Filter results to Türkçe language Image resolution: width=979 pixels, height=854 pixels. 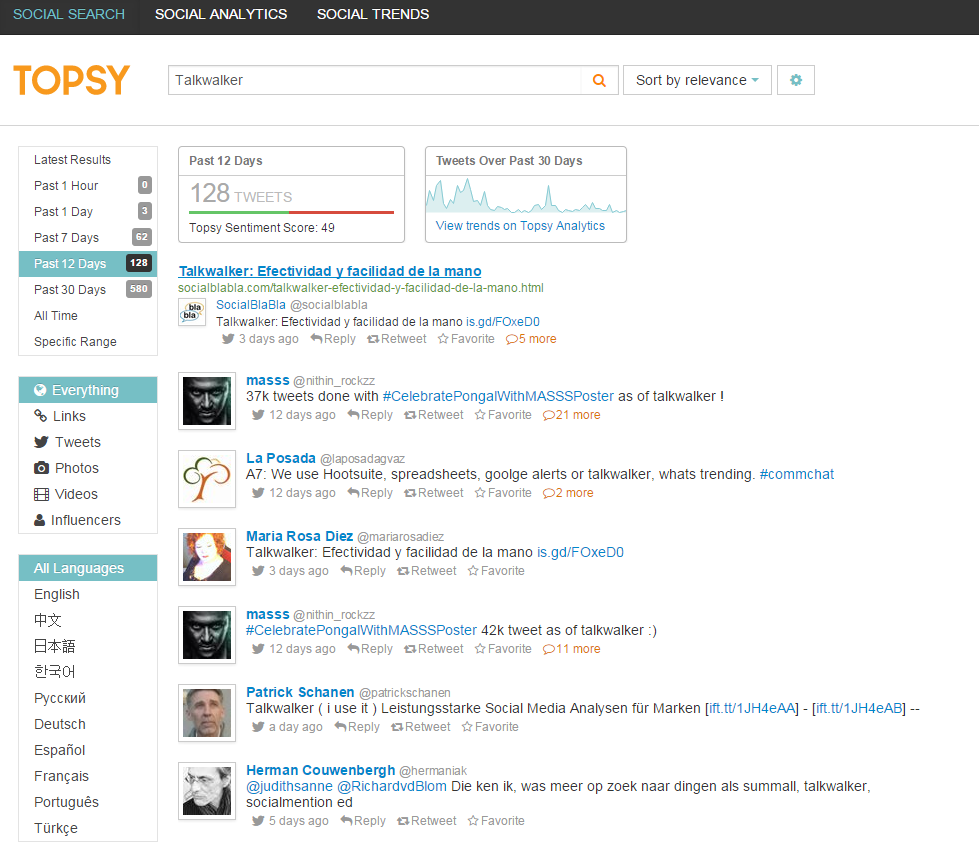88,828
